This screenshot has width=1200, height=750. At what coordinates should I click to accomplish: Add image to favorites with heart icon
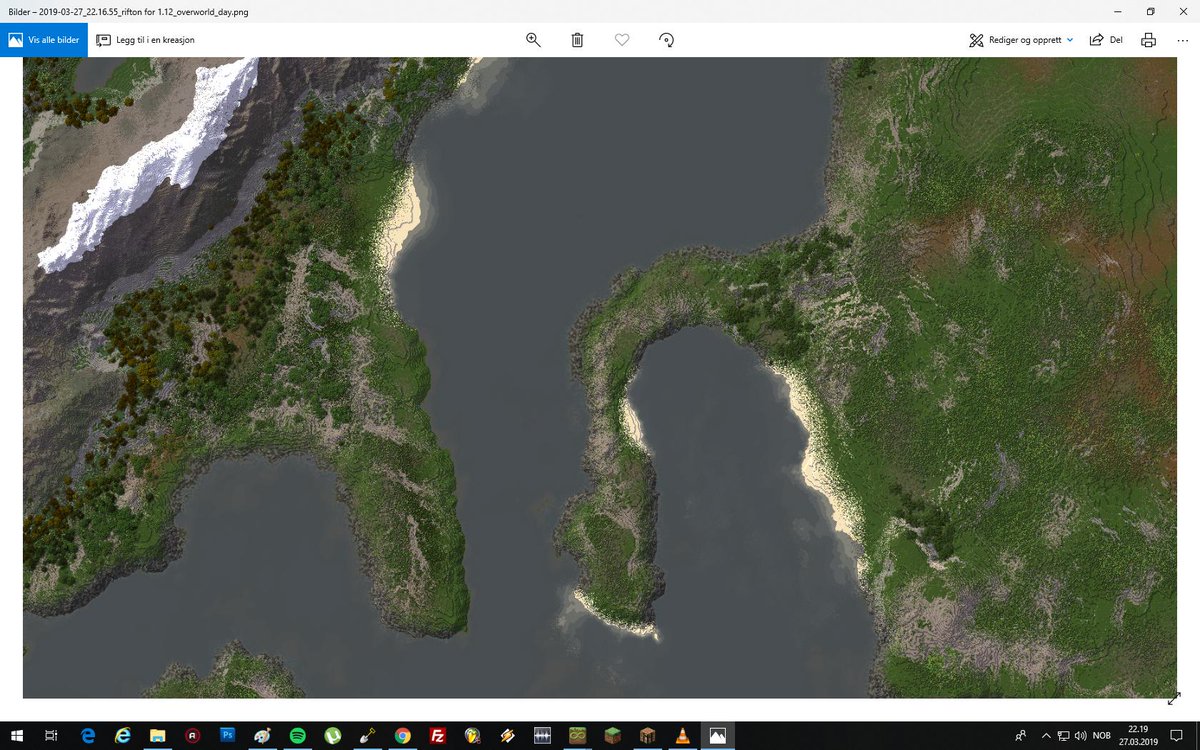(622, 40)
